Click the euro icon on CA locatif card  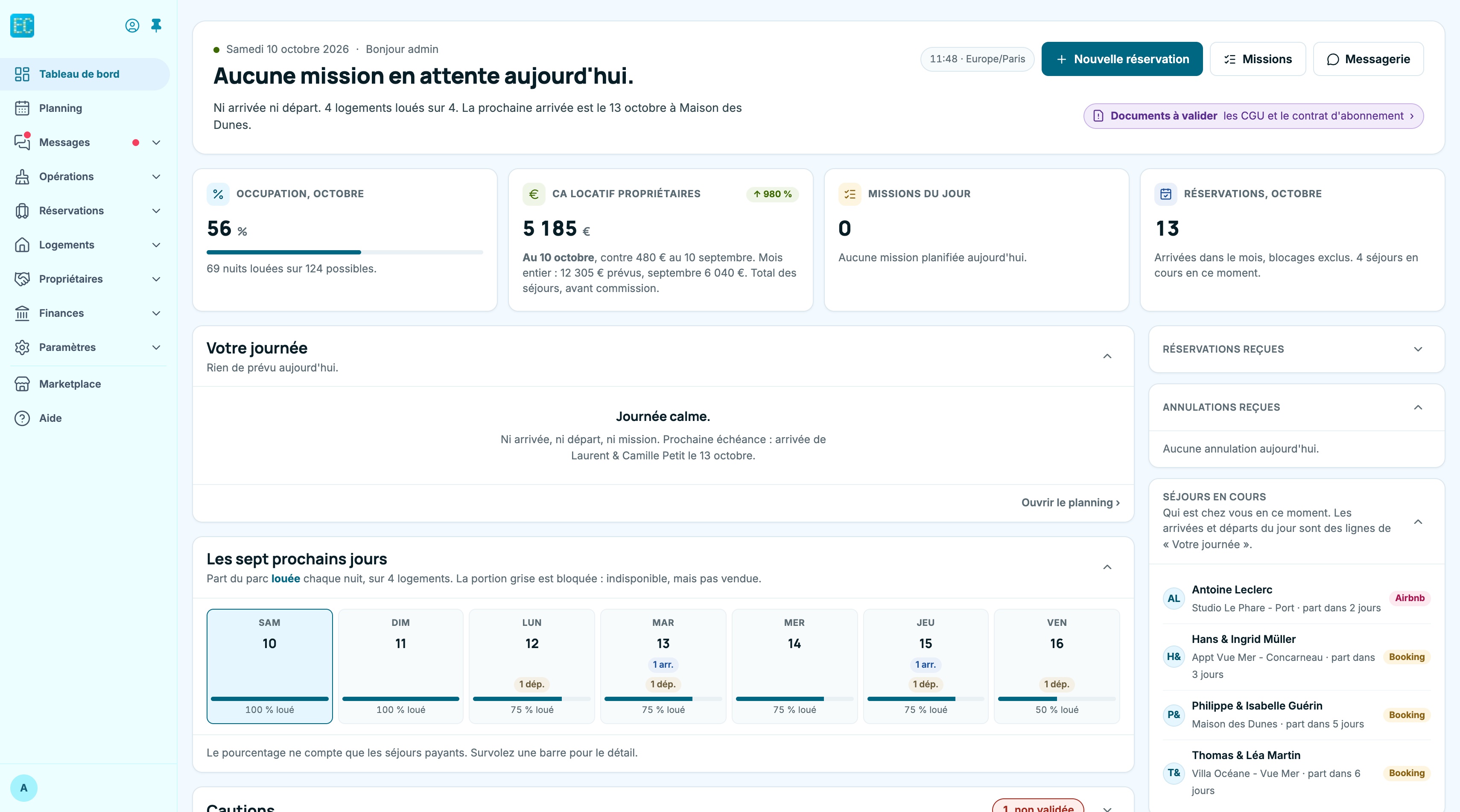point(534,194)
